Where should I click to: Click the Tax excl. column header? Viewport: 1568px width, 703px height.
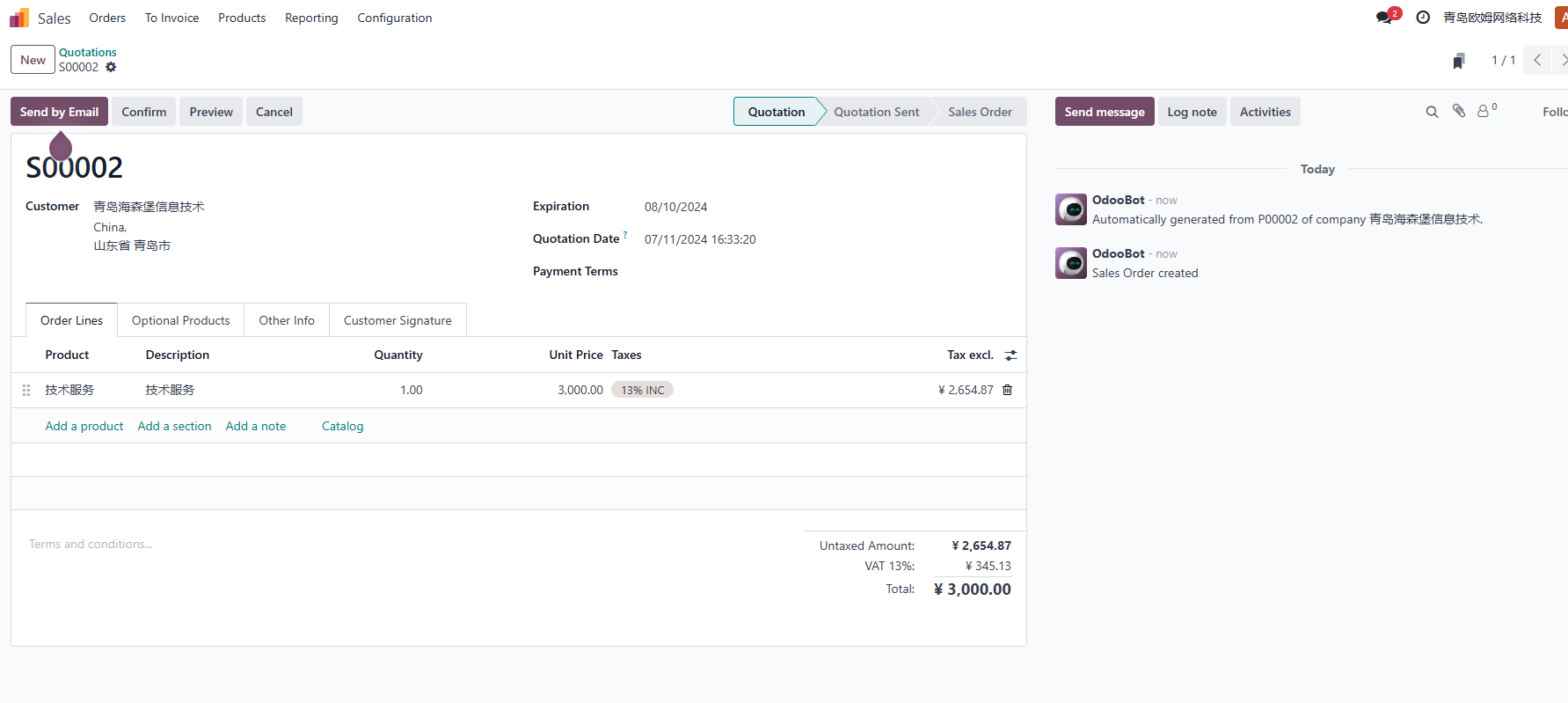coord(970,355)
